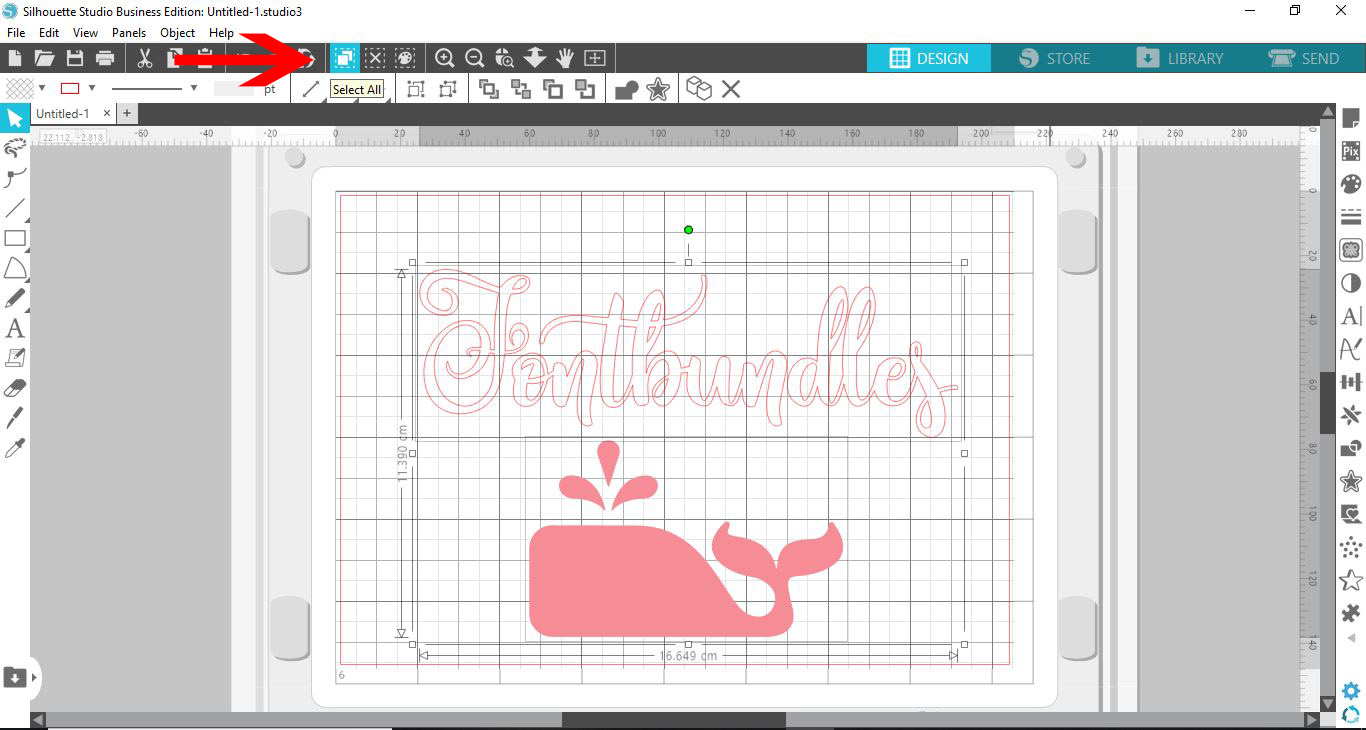This screenshot has height=730, width=1366.
Task: Switch to the LIBRARY tab
Action: 1179,58
